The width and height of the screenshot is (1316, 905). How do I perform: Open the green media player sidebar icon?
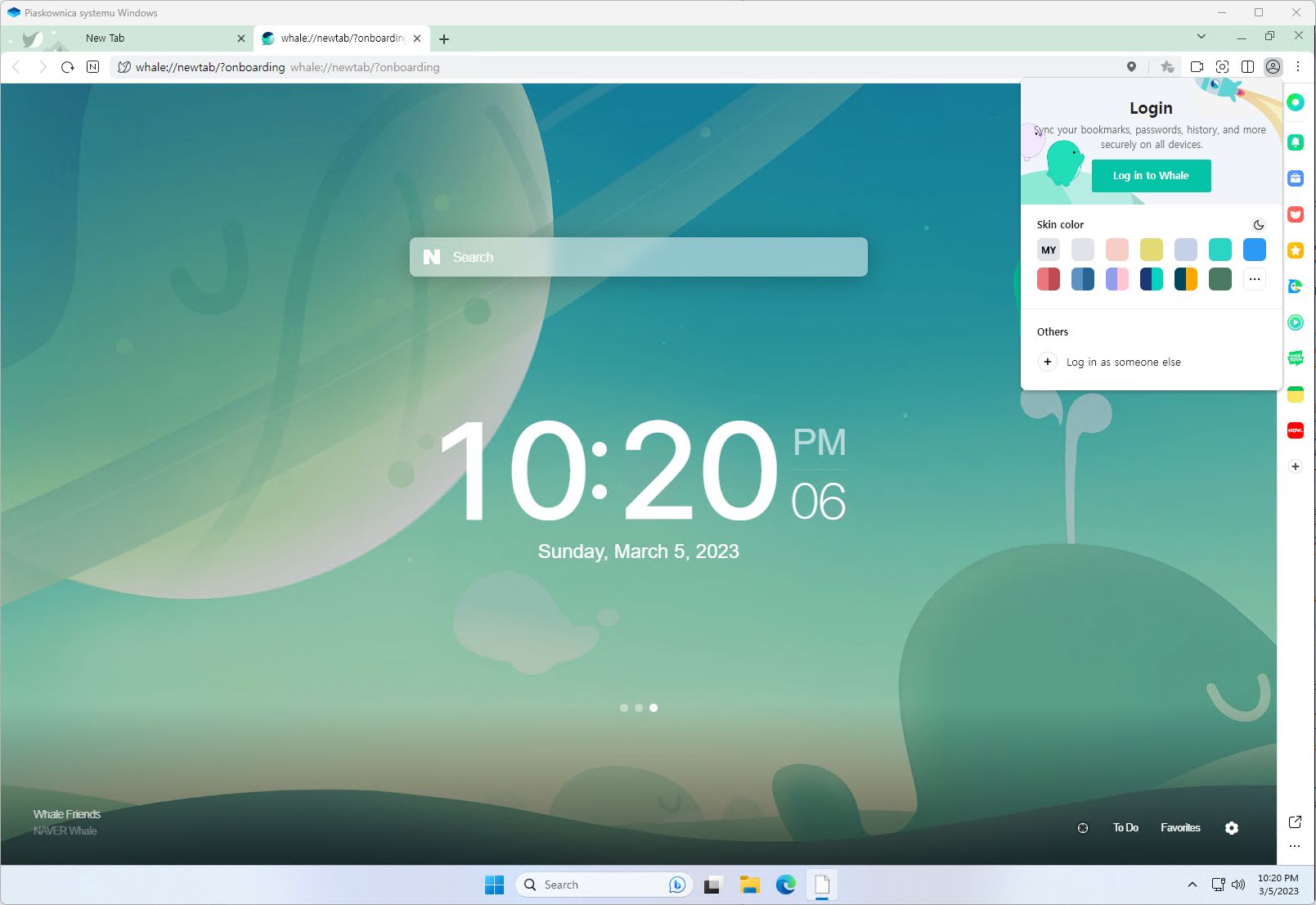pyautogui.click(x=1296, y=322)
